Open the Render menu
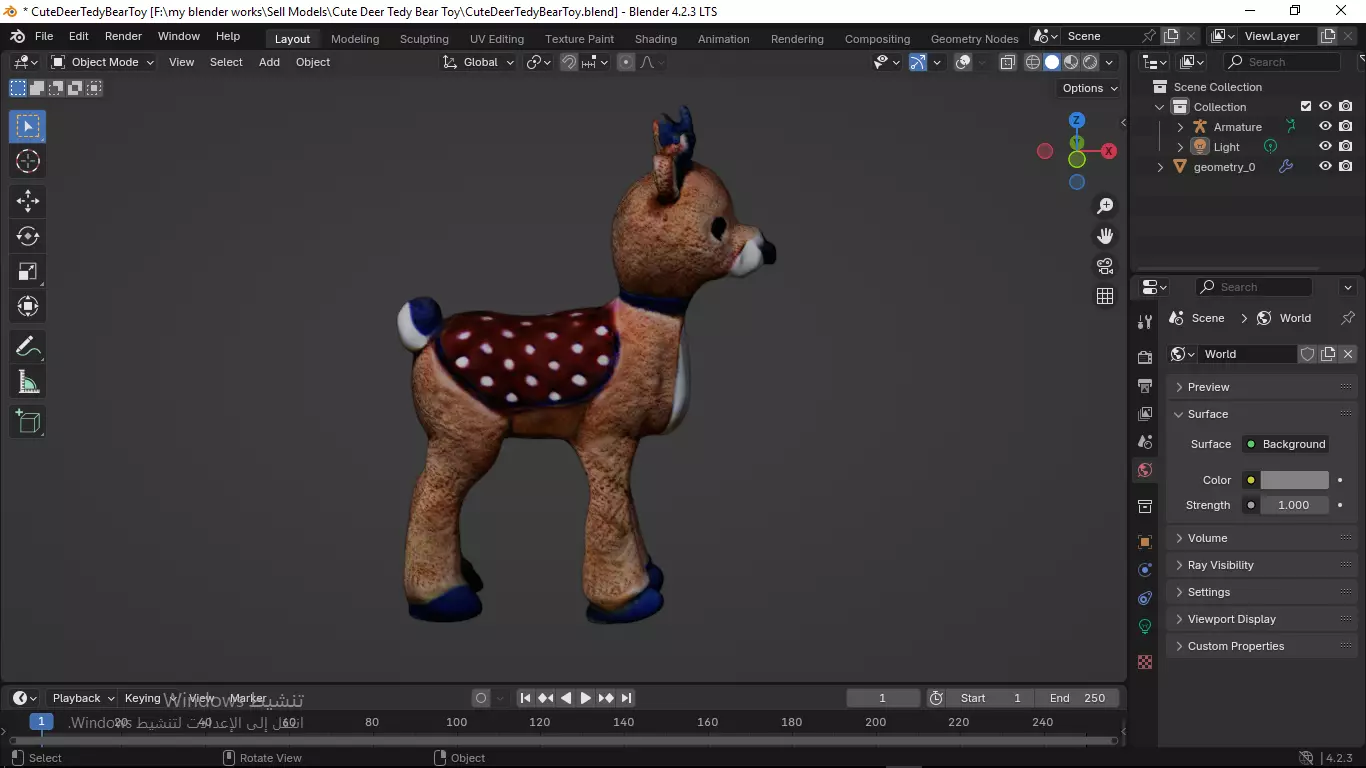1366x768 pixels. (x=123, y=36)
